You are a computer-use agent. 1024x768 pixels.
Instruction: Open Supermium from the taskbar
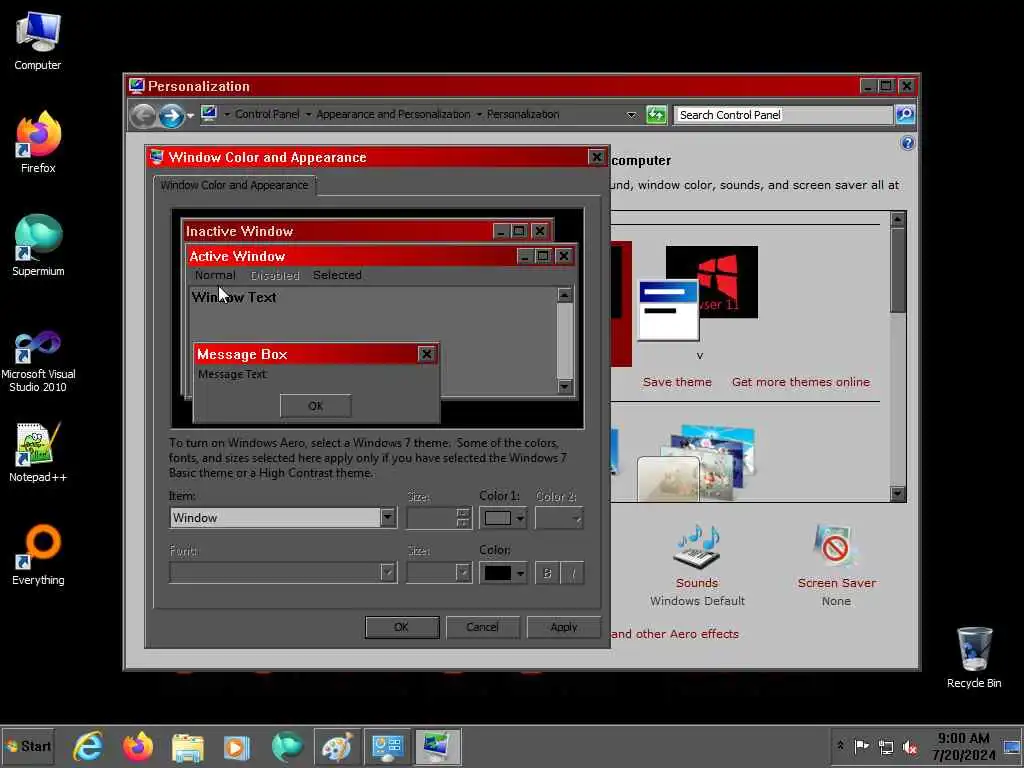click(287, 746)
